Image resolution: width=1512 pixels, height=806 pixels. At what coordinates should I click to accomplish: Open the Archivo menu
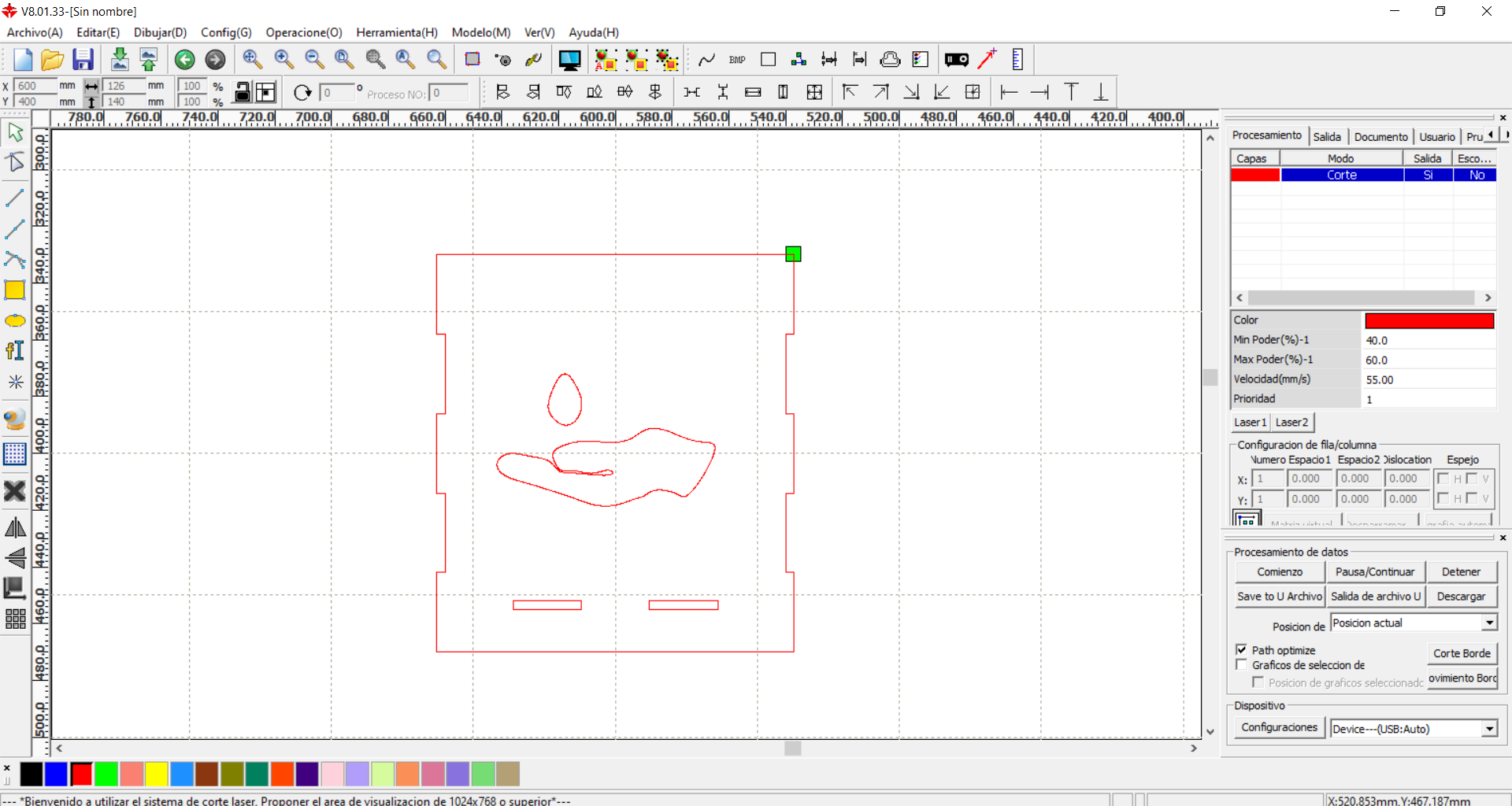[x=35, y=32]
